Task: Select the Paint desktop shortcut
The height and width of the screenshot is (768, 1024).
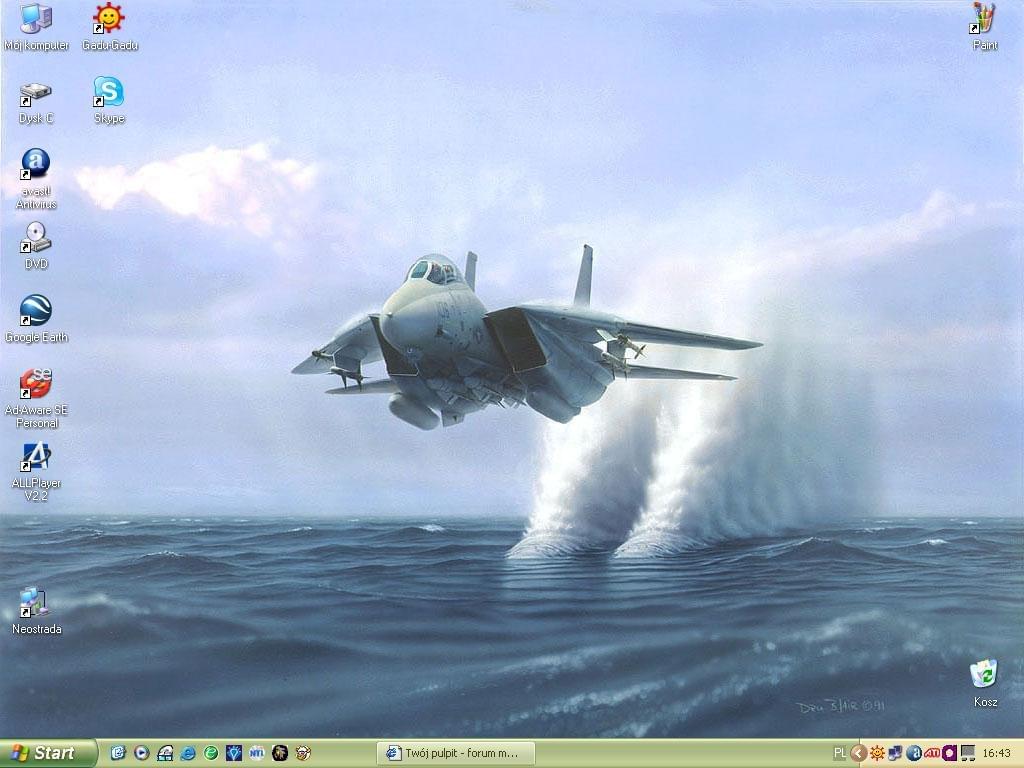Action: [985, 27]
